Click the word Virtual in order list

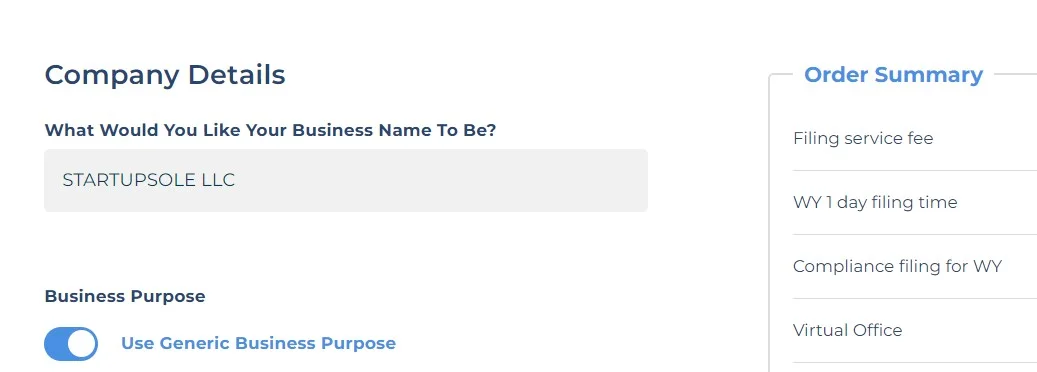[815, 330]
